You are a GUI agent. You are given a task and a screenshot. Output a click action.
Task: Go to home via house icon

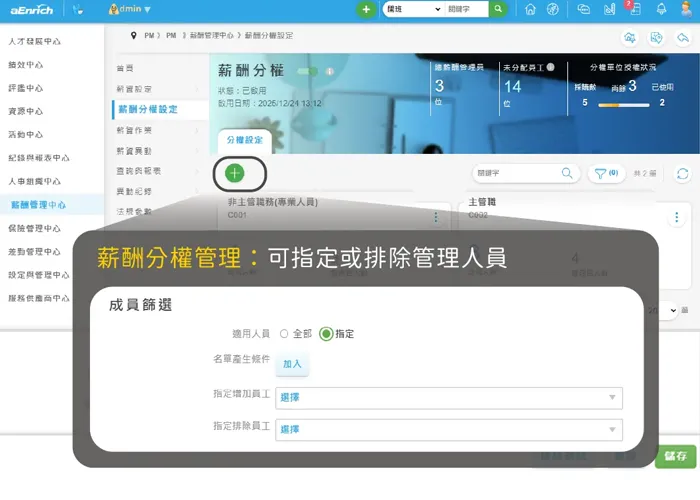530,9
